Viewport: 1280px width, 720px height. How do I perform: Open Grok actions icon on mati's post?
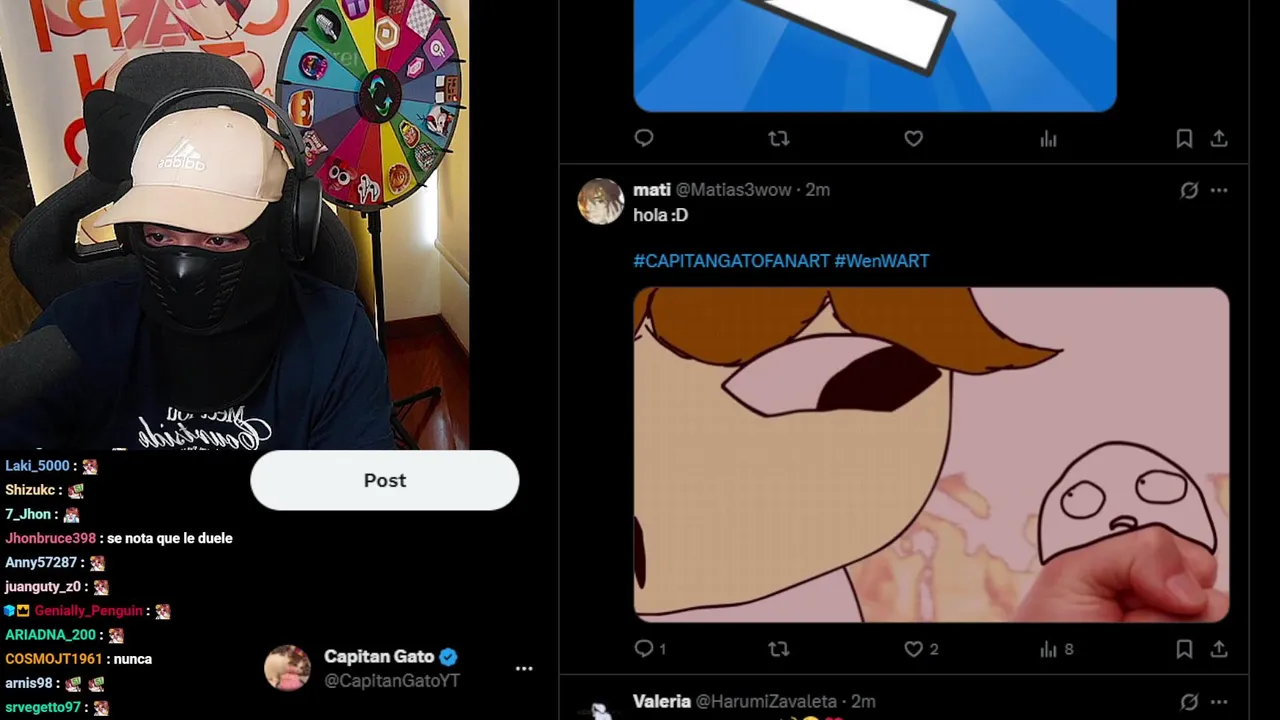tap(1189, 190)
